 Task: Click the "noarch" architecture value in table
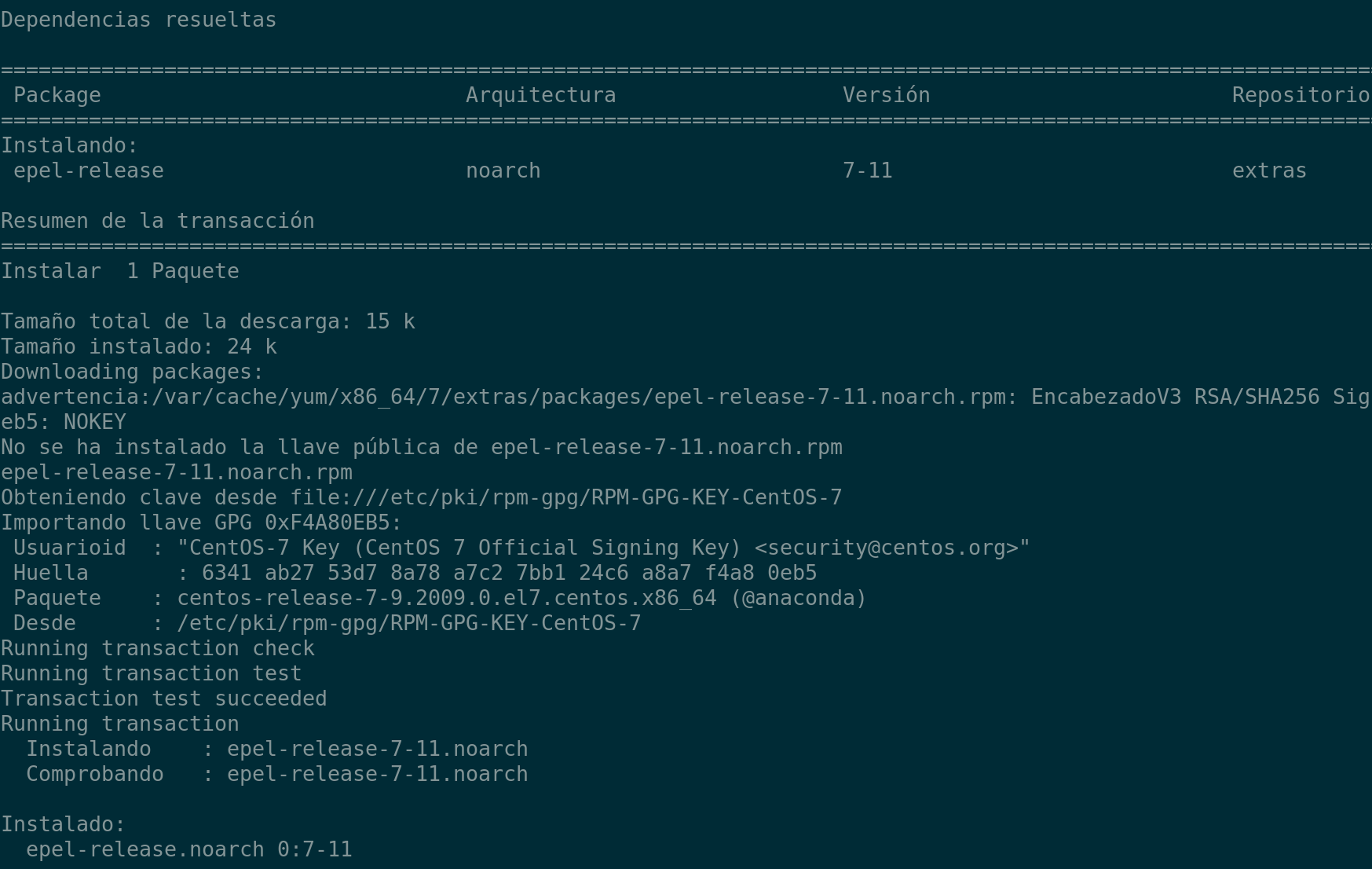tap(503, 170)
